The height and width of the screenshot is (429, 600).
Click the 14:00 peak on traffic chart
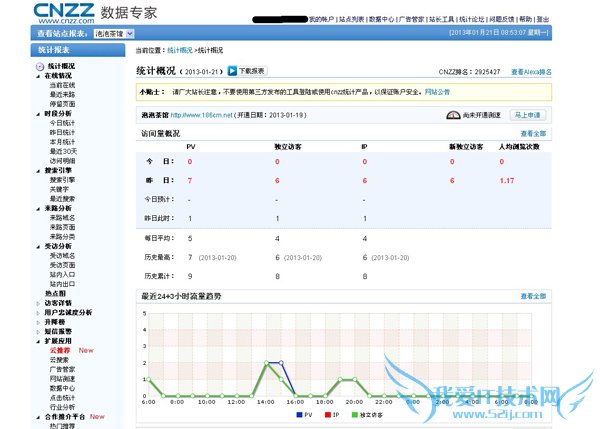(267, 362)
